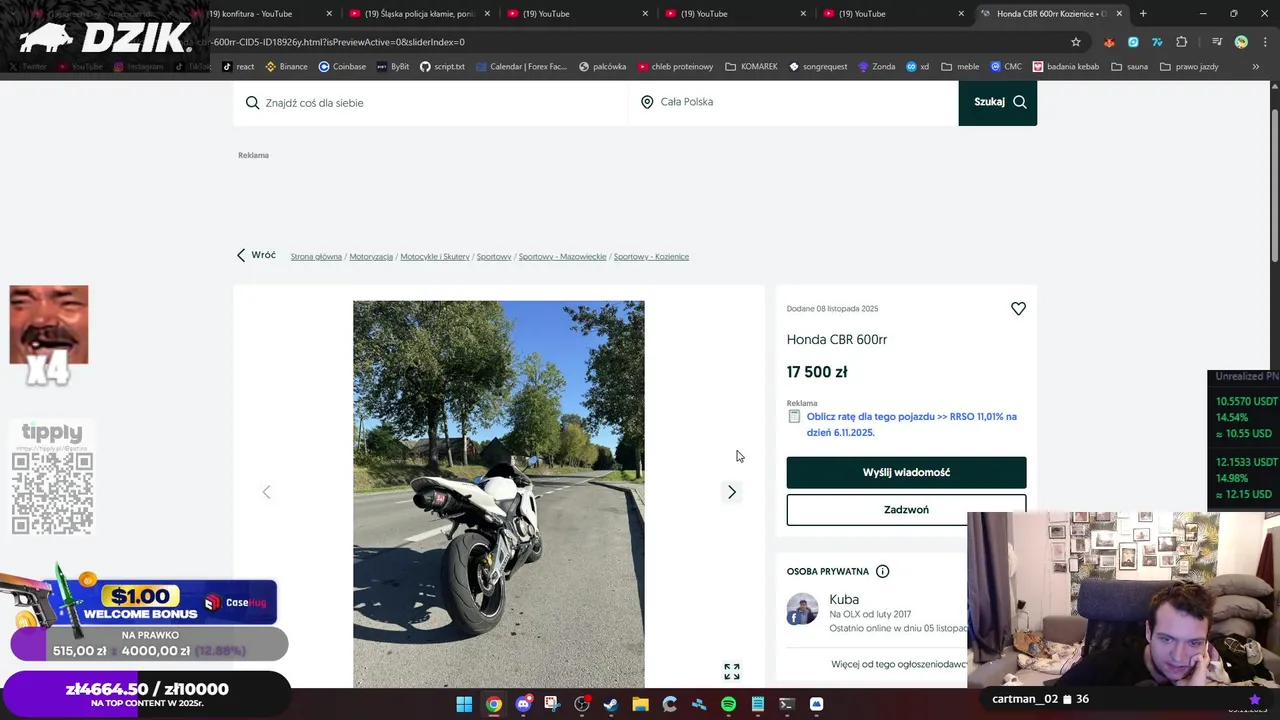Open 'Coinbase' bookmark

pos(342,67)
